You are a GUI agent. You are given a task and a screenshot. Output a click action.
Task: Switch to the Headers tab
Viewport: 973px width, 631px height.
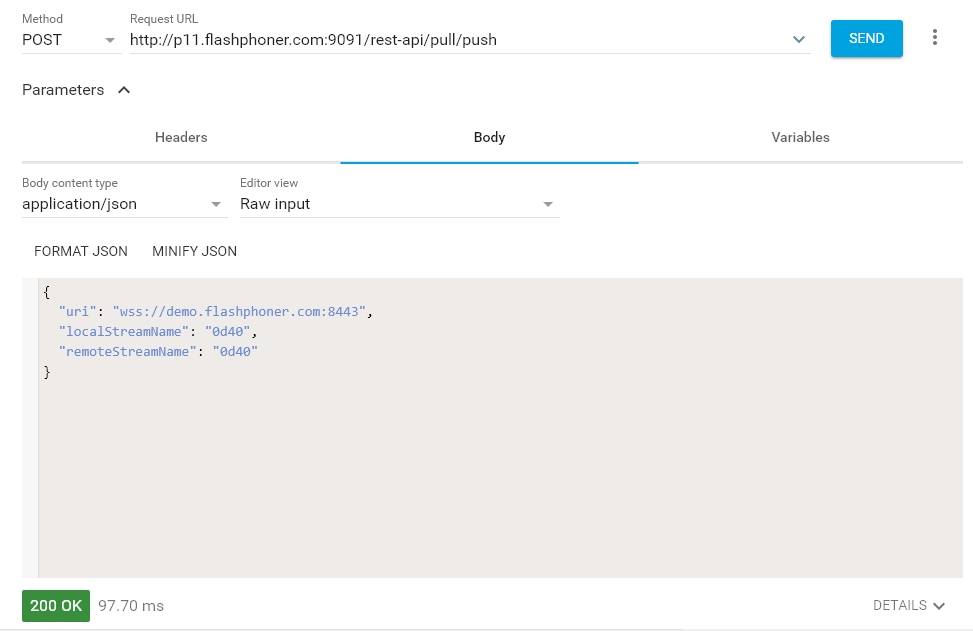click(181, 137)
